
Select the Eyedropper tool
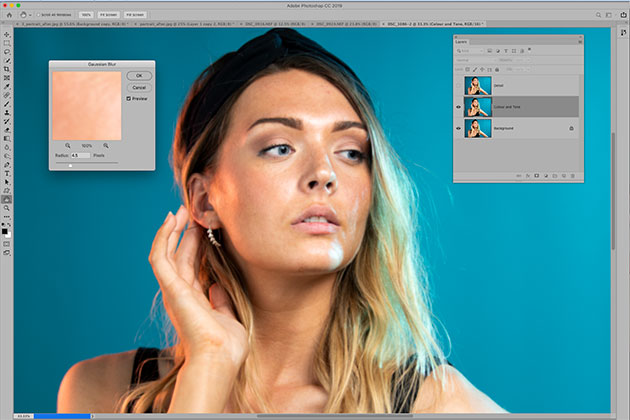(x=6, y=86)
